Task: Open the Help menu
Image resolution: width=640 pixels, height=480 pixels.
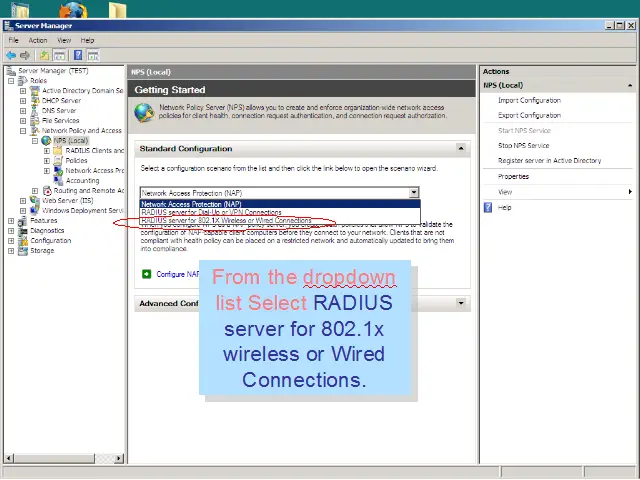Action: [87, 40]
